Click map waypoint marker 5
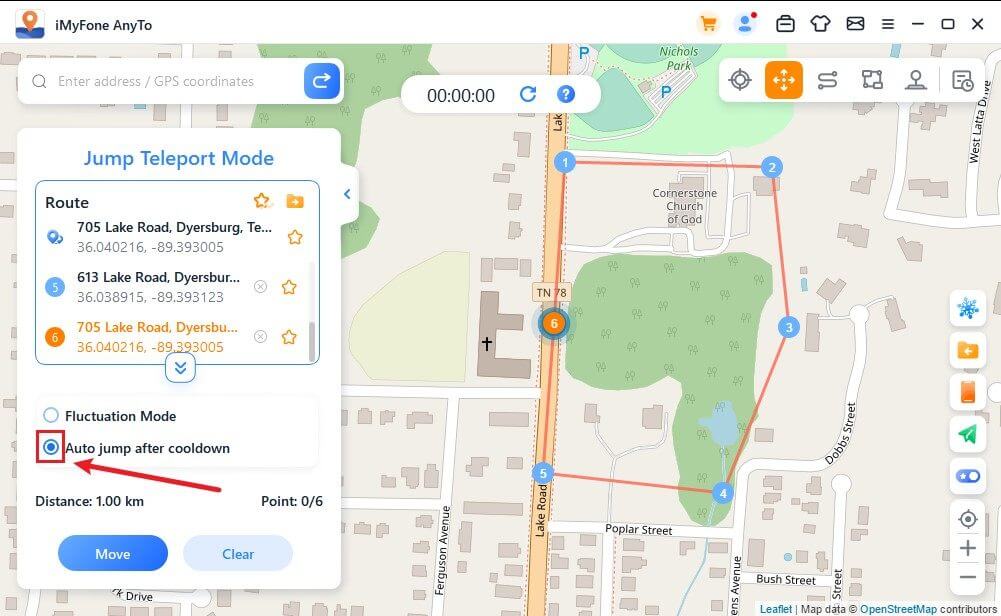 tap(543, 473)
